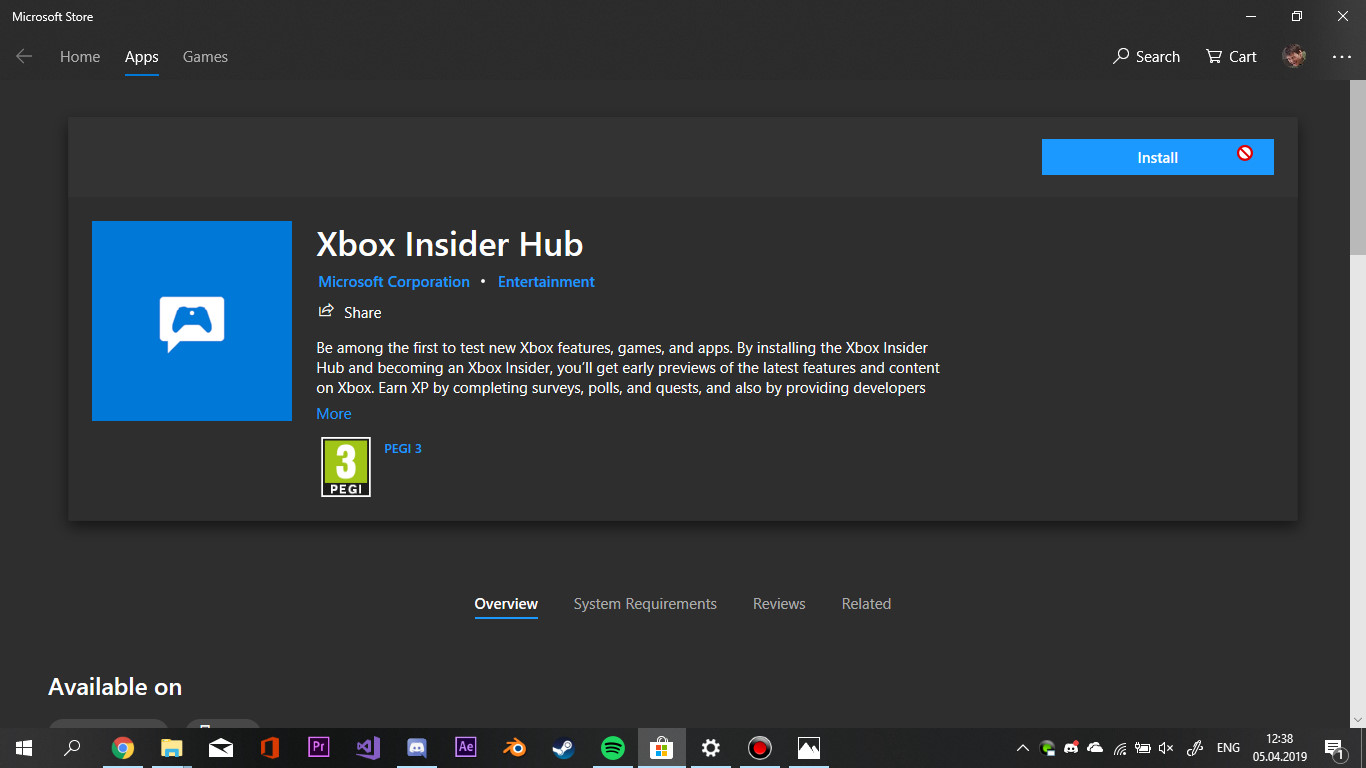Open the Home tab
This screenshot has height=768, width=1366.
click(80, 57)
